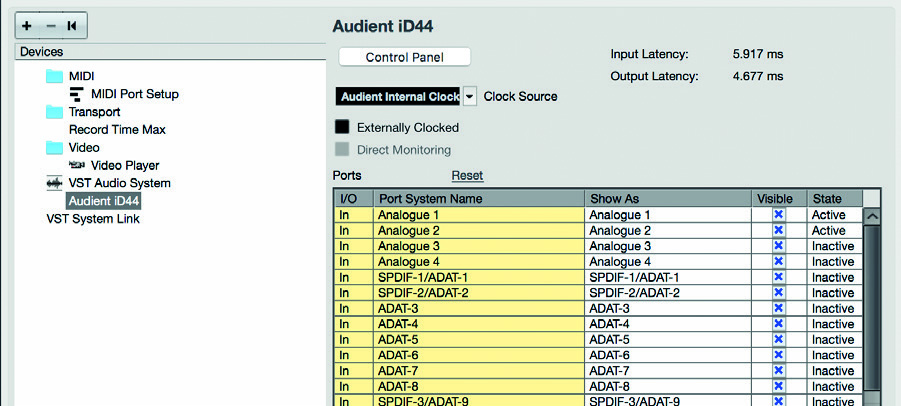The height and width of the screenshot is (406, 901).
Task: Select Port System Name cell ADAT-6
Action: [479, 355]
